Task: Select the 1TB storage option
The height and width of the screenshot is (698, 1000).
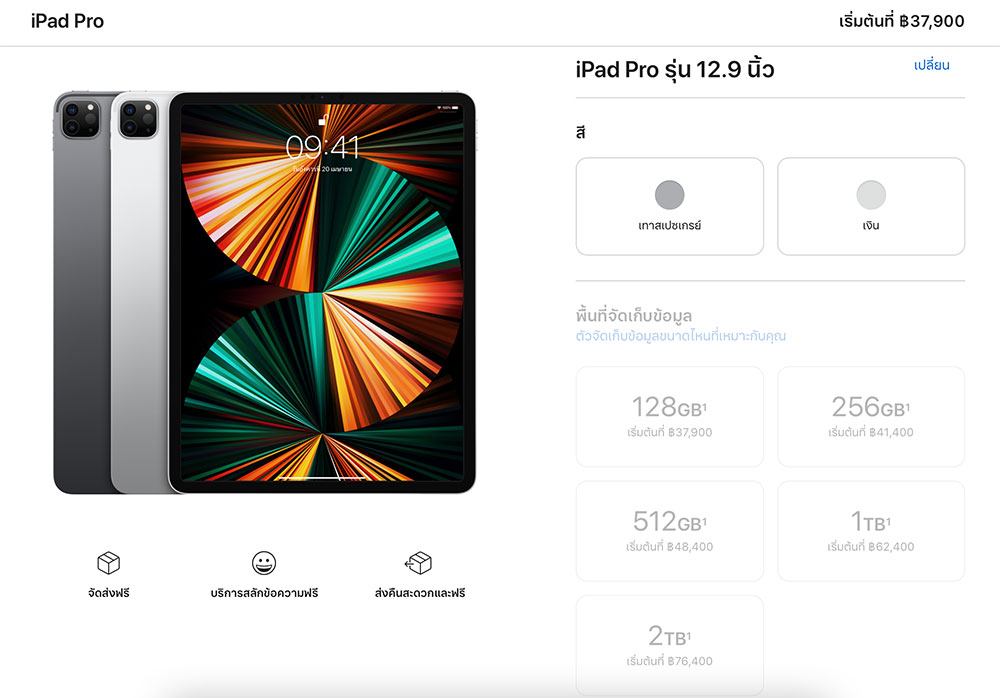Action: (871, 531)
